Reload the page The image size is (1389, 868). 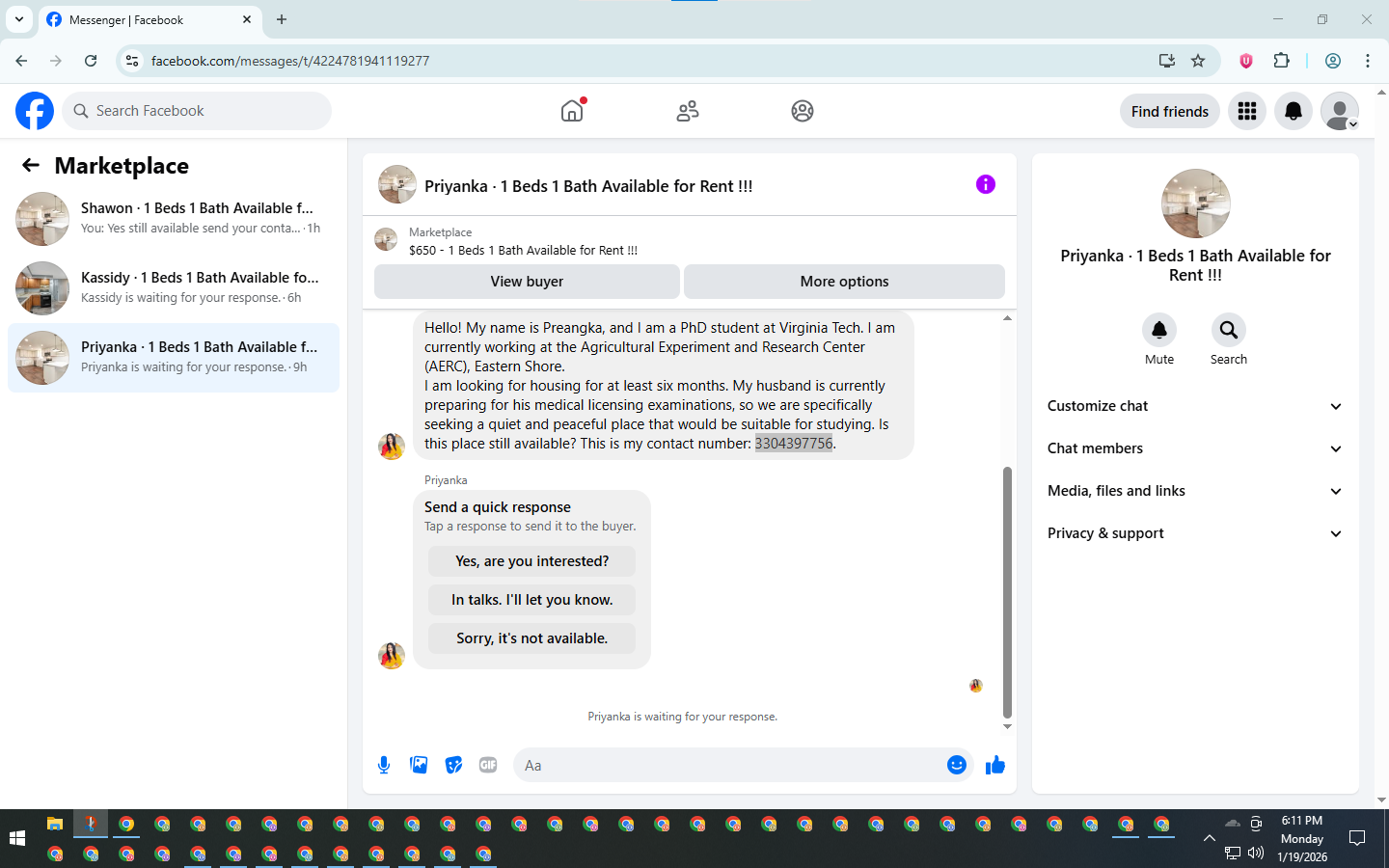point(91,61)
